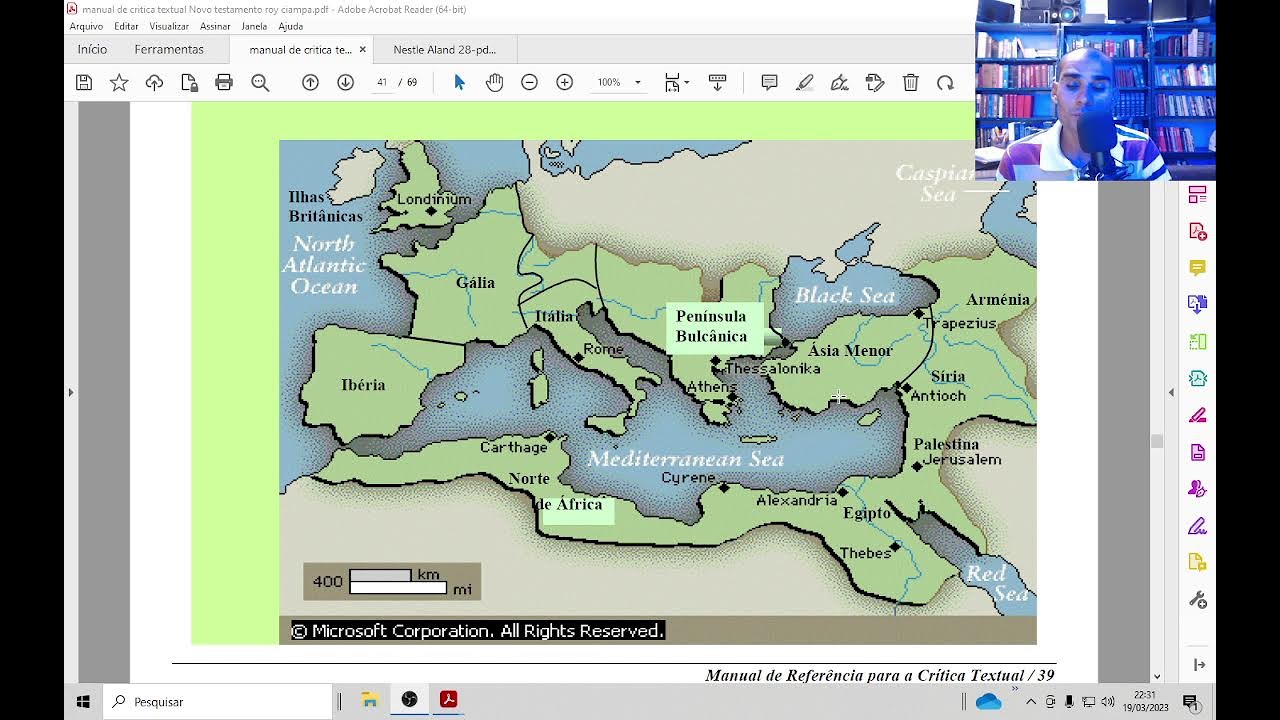Delete page with the trash can icon
The image size is (1280, 720).
pos(910,82)
